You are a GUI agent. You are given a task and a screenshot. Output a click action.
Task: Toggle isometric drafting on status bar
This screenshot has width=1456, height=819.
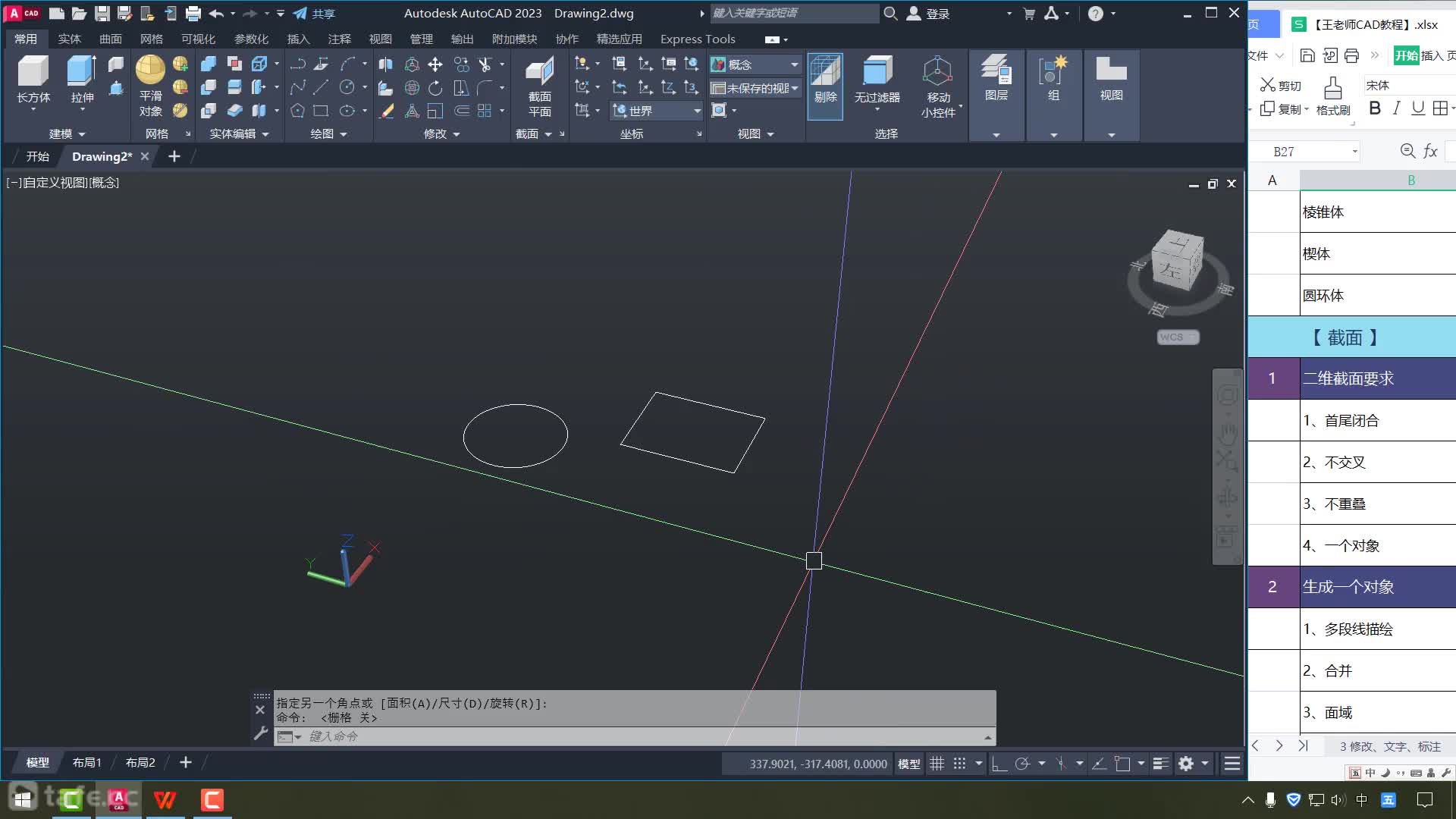[x=1061, y=764]
